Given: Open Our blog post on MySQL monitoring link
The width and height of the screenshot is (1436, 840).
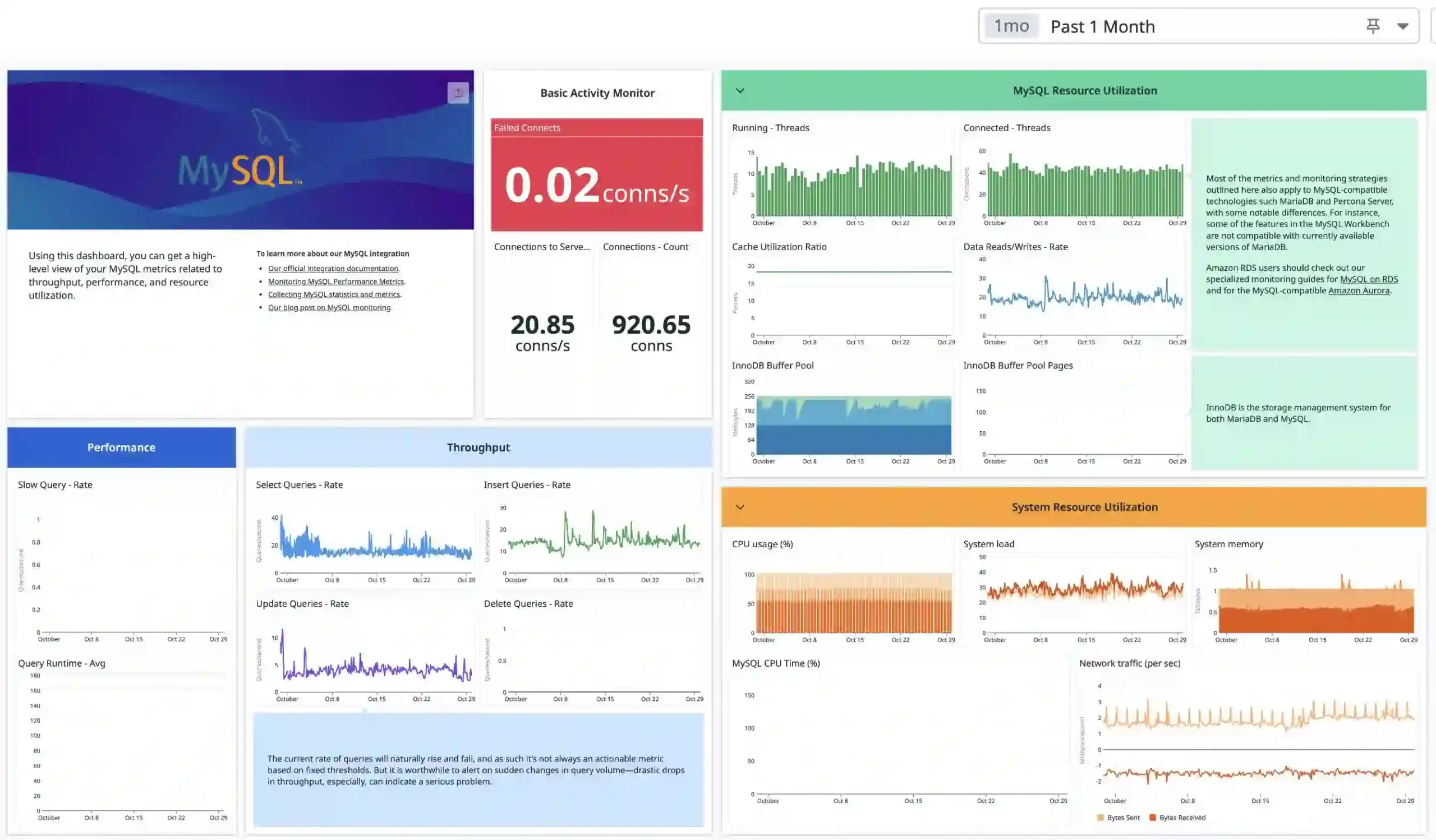Looking at the screenshot, I should pos(329,307).
